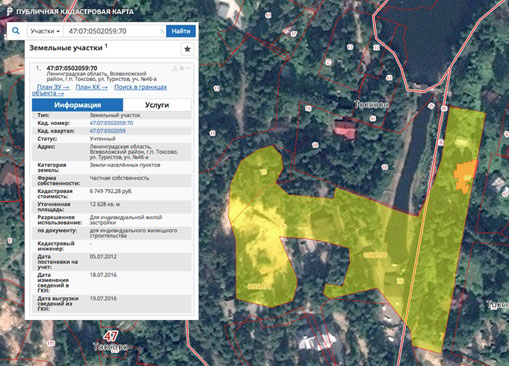509x366 pixels.
Task: Open the План ЗУ link
Action: 53,87
